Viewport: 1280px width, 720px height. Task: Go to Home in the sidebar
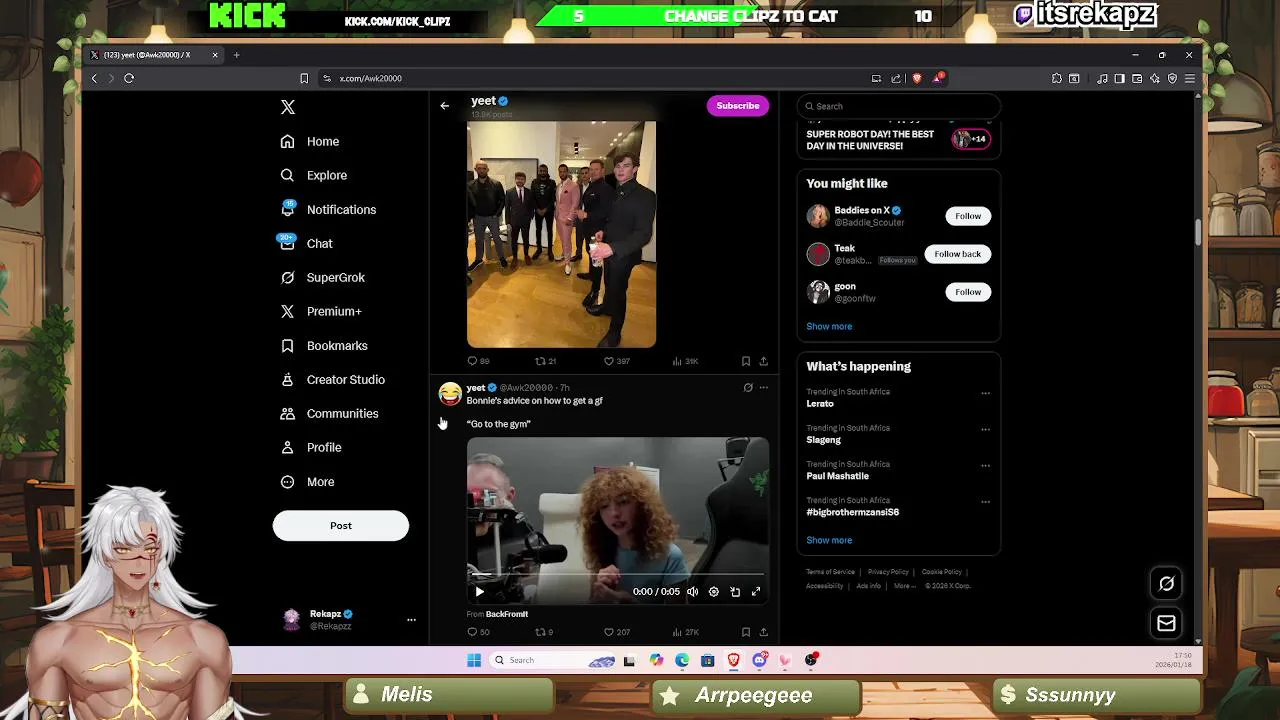coord(310,142)
